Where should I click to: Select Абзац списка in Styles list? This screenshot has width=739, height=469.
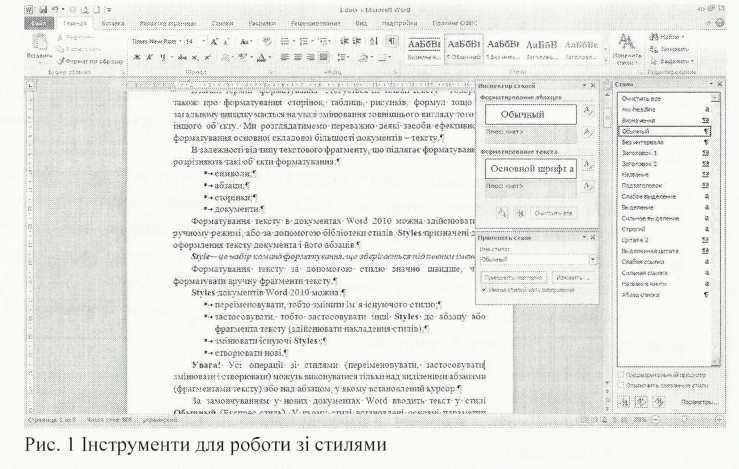tap(665, 295)
